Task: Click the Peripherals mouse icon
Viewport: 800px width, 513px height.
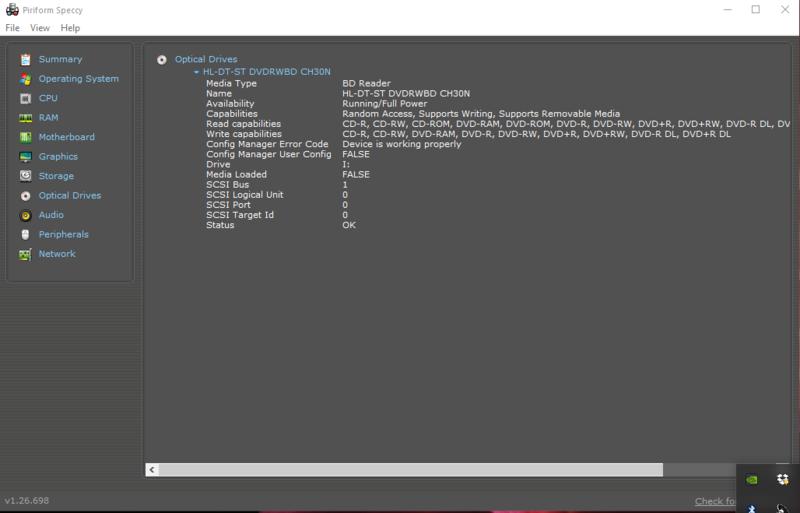Action: click(26, 235)
